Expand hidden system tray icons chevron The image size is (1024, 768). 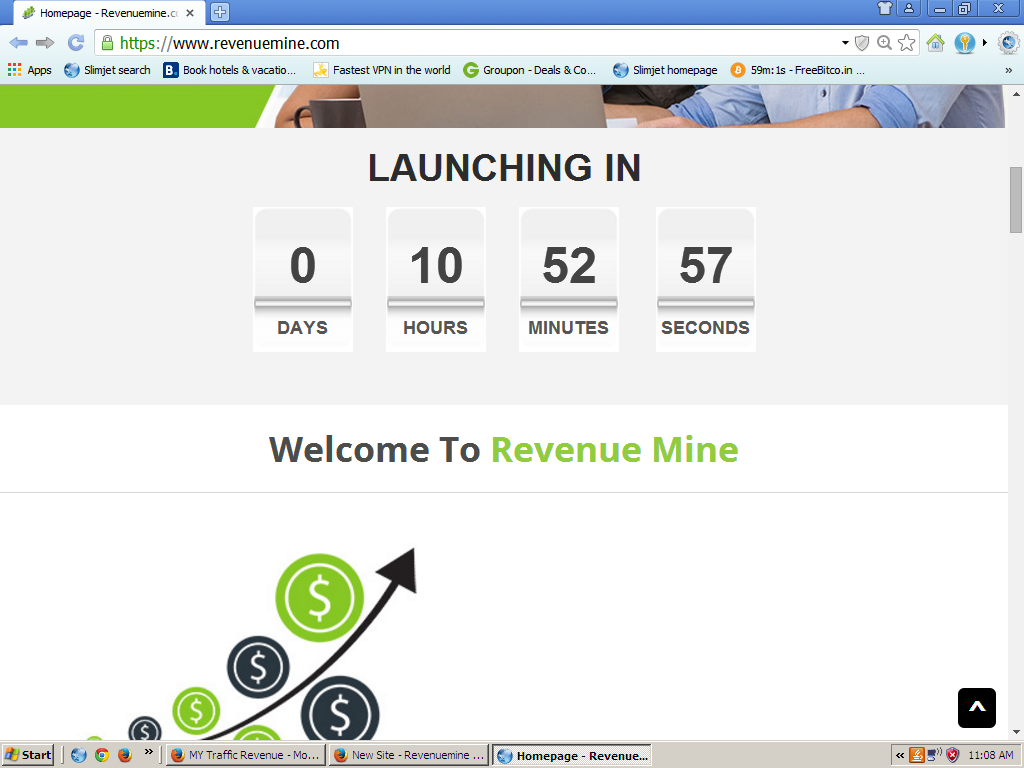[900, 756]
